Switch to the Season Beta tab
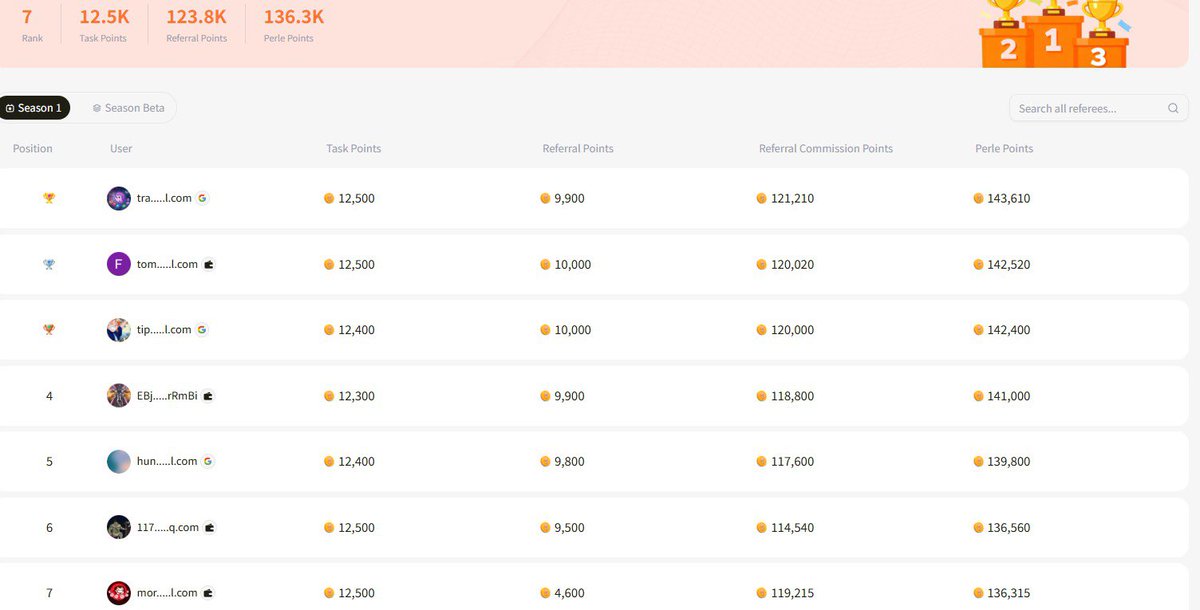Viewport: 1200px width, 610px height. click(128, 108)
